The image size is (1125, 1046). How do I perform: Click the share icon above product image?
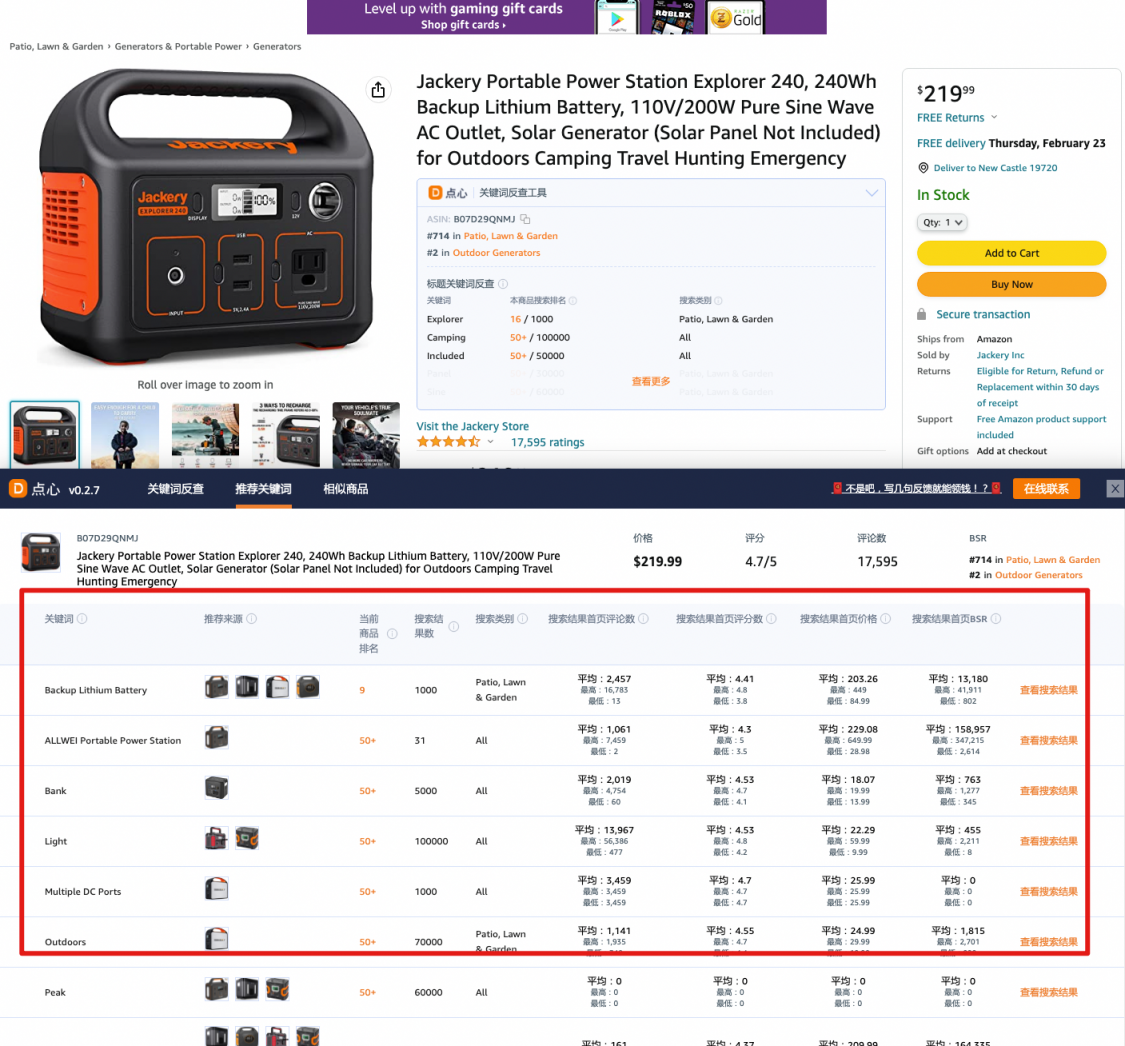[378, 90]
